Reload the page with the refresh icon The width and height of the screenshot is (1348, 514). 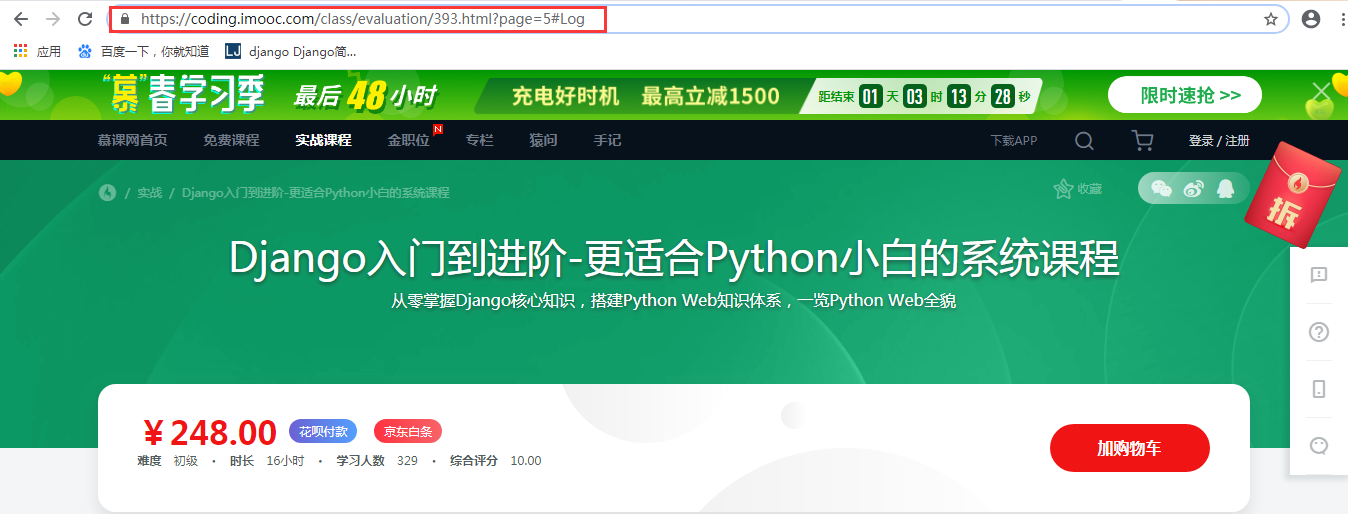tap(85, 19)
